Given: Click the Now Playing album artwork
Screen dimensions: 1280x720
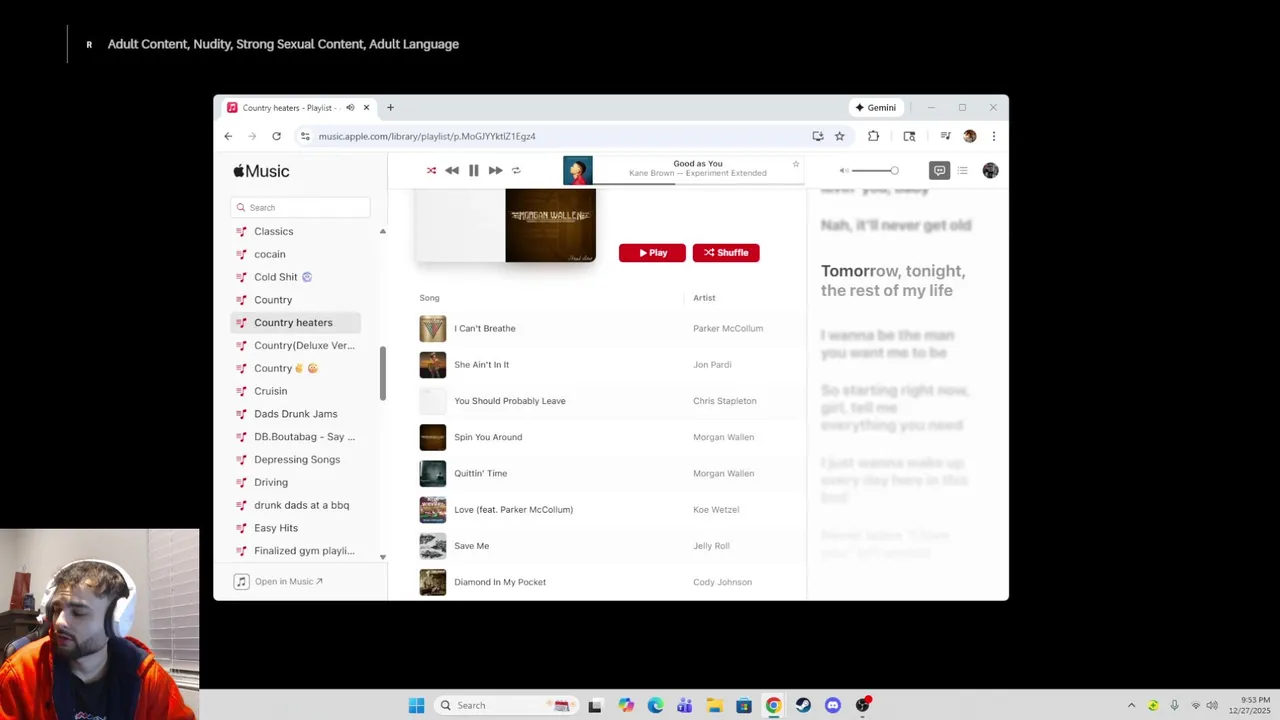Looking at the screenshot, I should pos(578,170).
